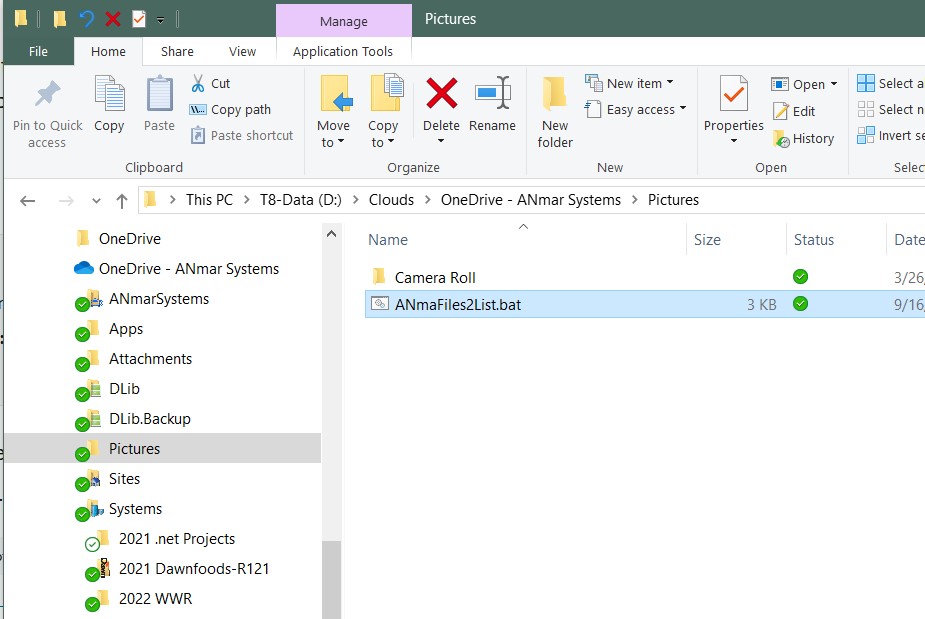Click the red Delete icon
Viewport: 925px width, 619px height.
pyautogui.click(x=441, y=95)
